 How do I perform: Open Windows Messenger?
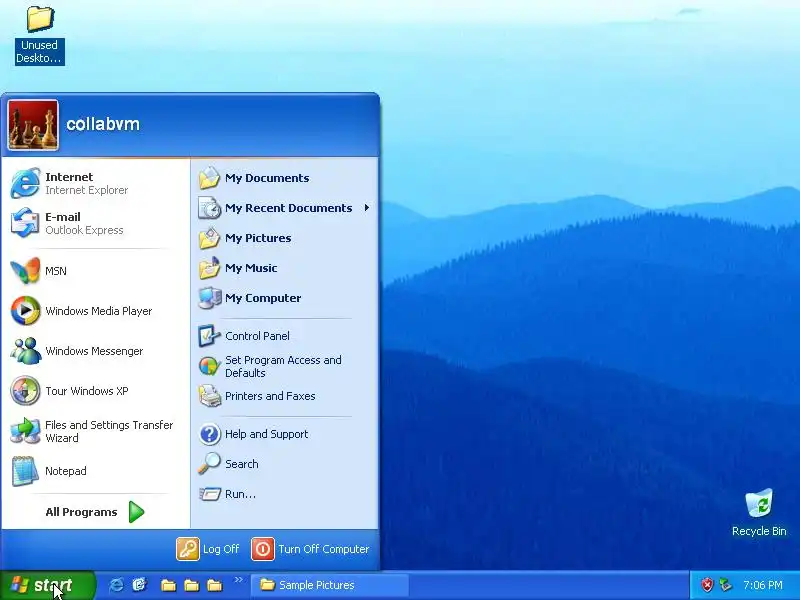pos(95,351)
